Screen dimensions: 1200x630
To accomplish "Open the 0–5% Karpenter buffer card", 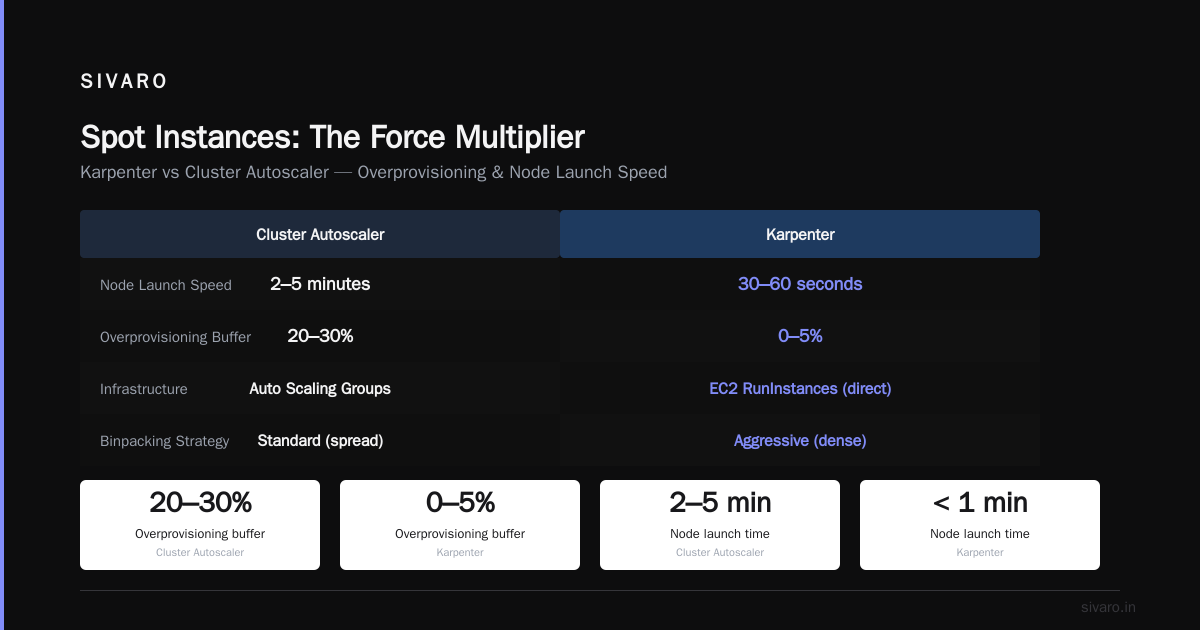I will coord(460,525).
